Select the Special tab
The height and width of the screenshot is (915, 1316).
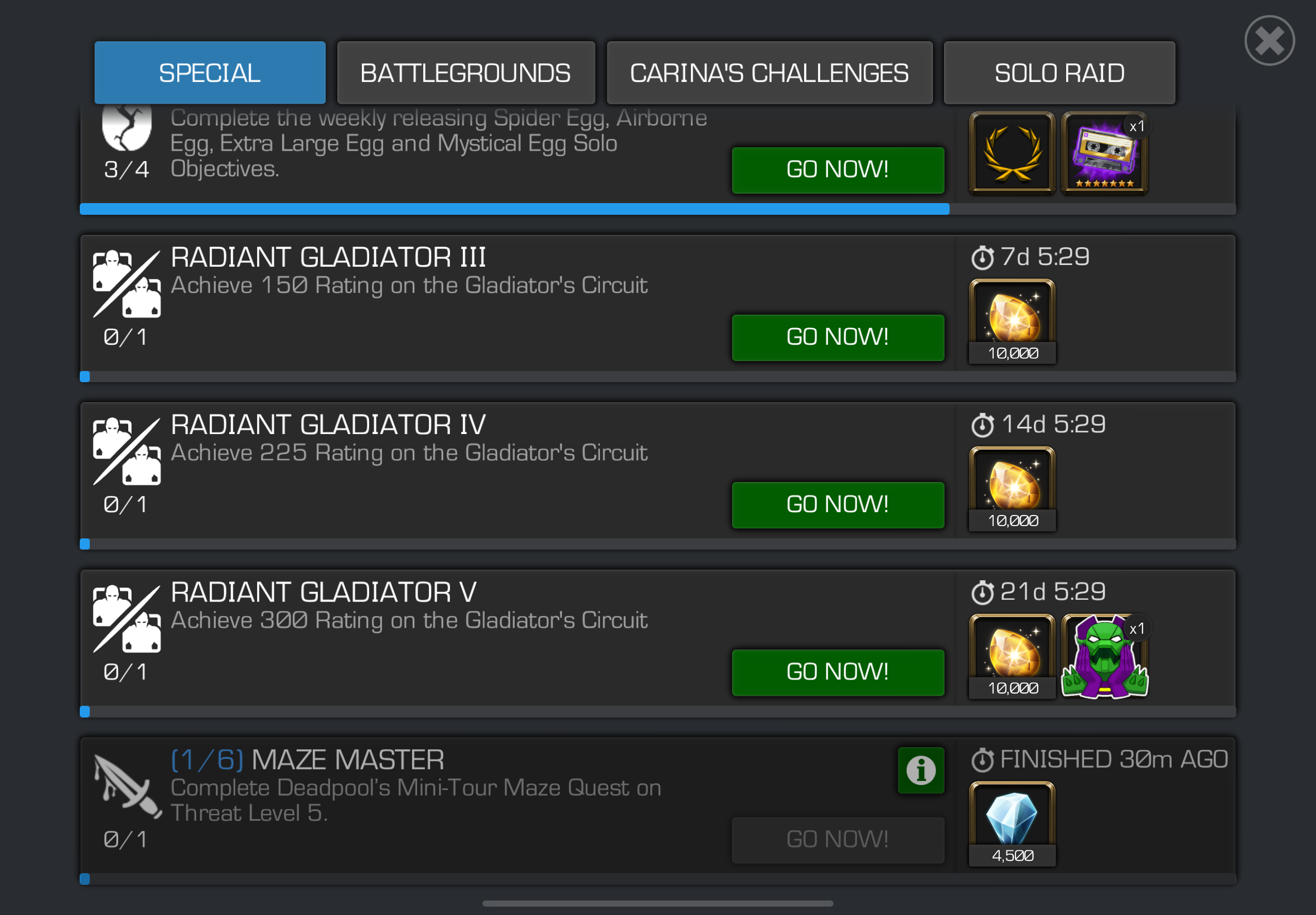pos(210,73)
